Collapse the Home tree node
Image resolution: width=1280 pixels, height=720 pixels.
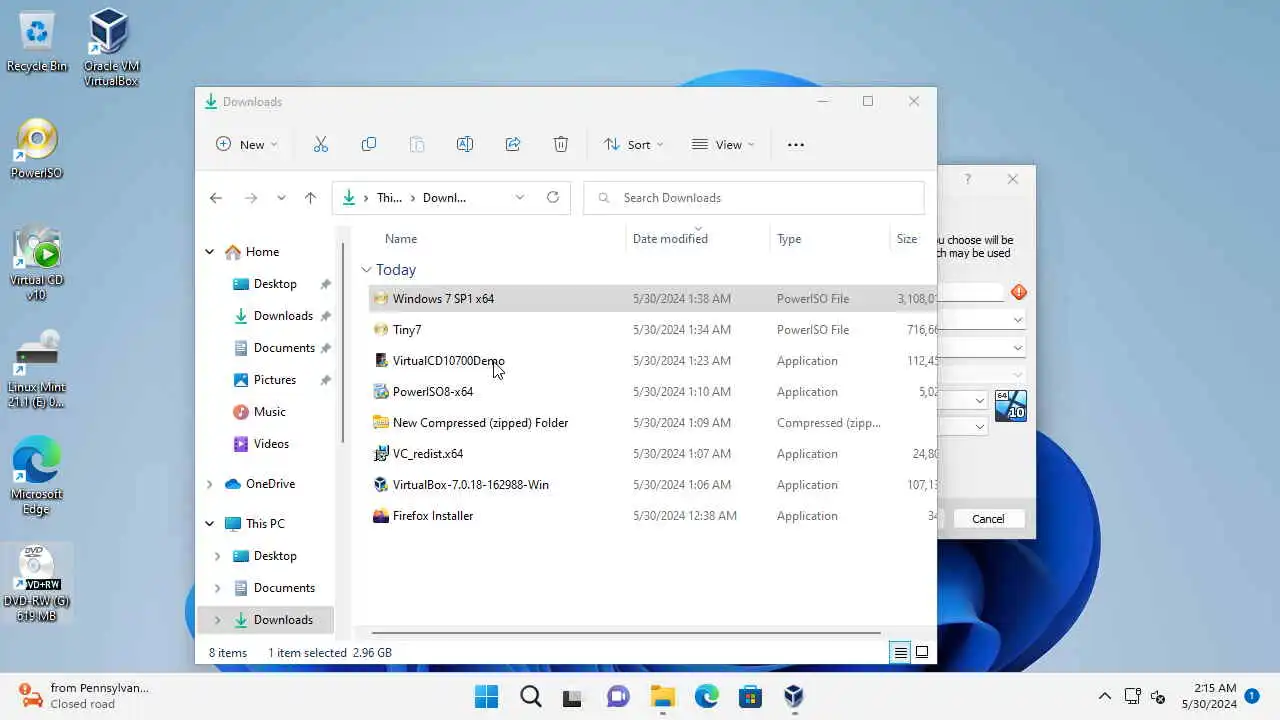[209, 252]
